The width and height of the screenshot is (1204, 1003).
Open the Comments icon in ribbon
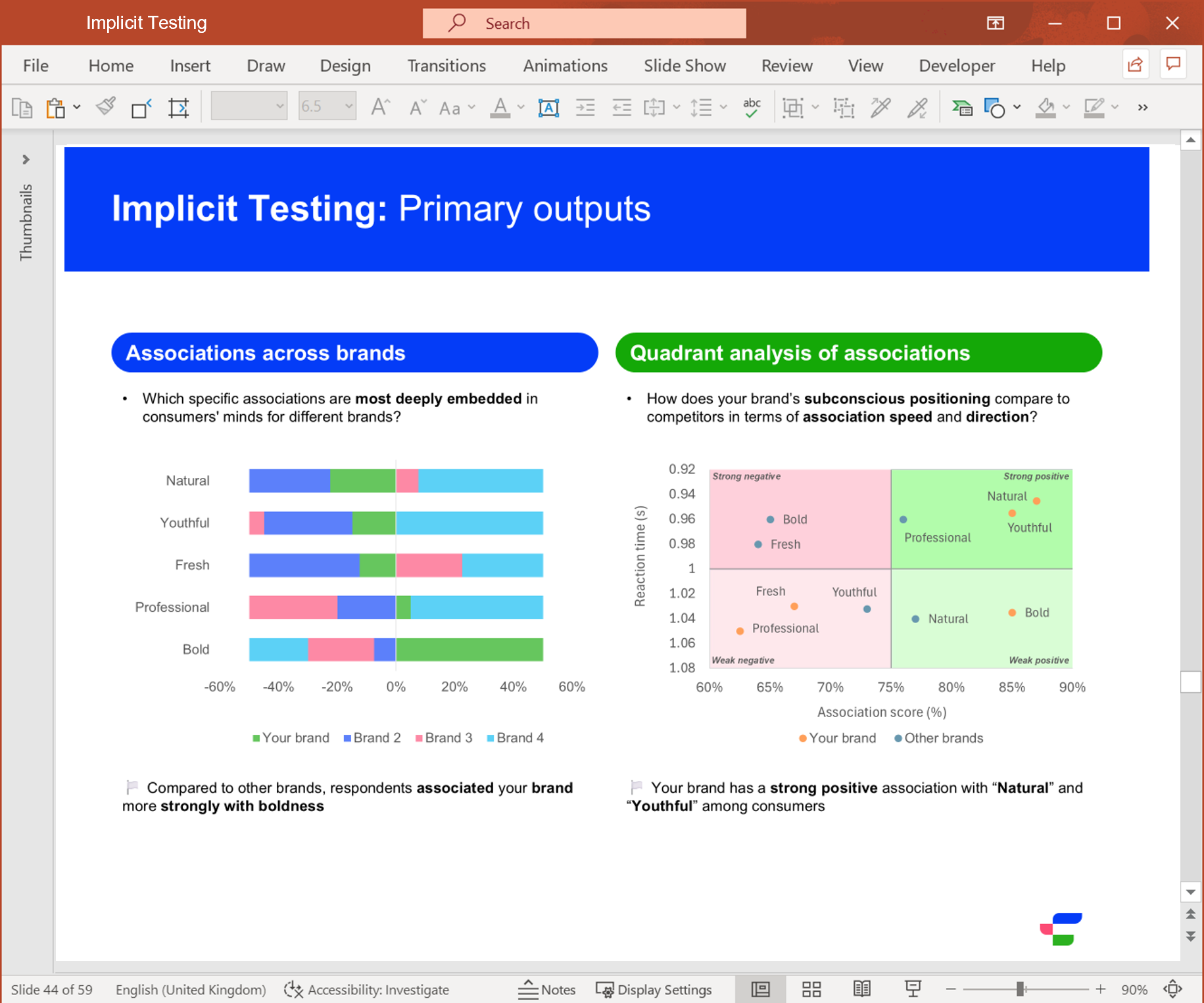coord(1173,64)
